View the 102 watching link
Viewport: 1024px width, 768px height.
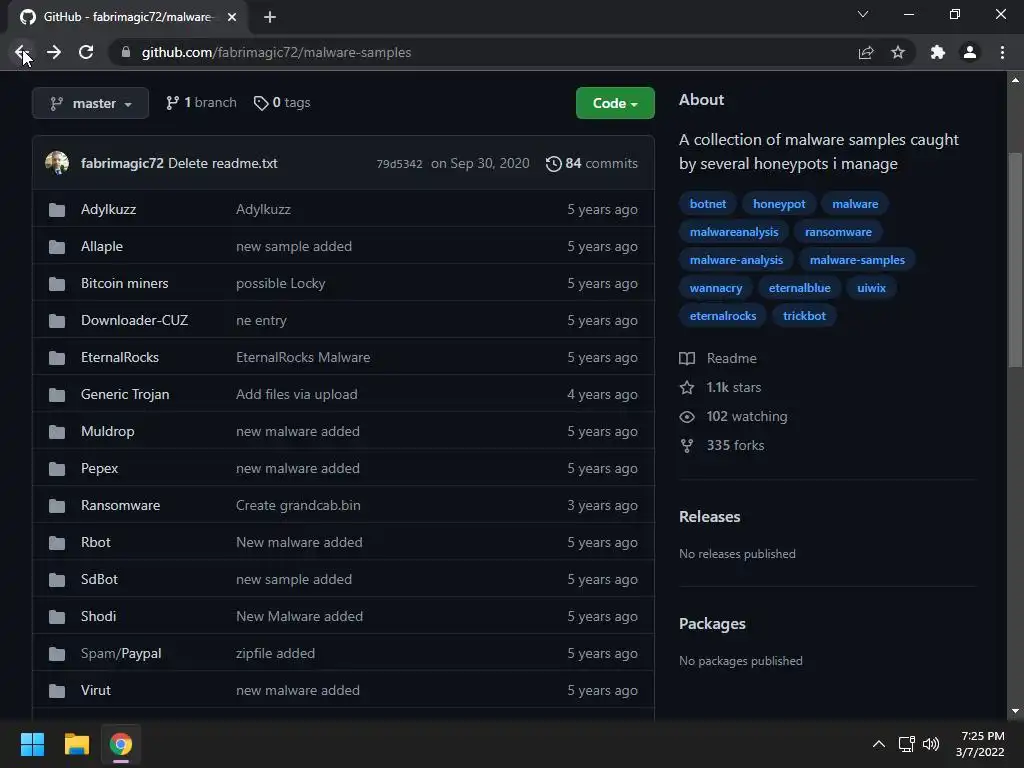[733, 417]
